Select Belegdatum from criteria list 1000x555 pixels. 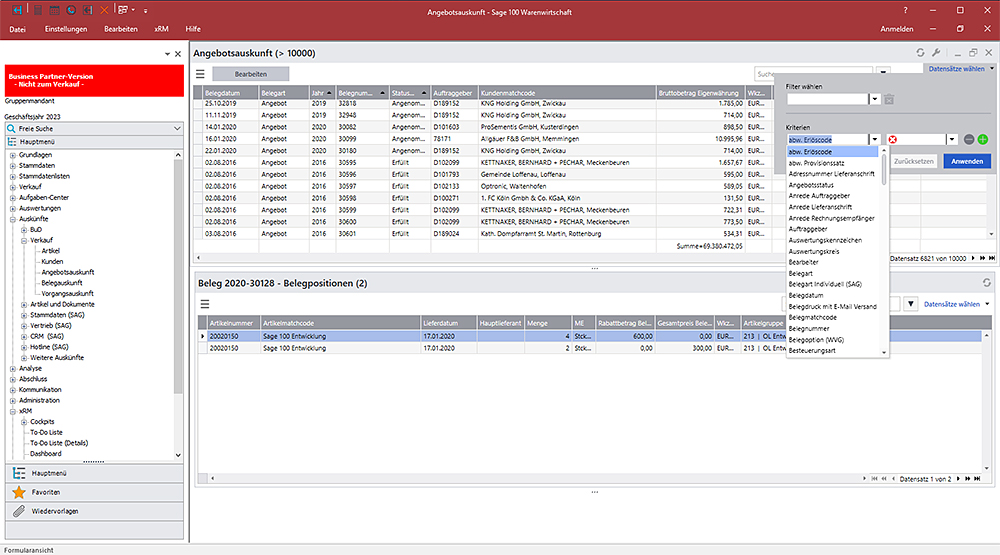tap(806, 295)
